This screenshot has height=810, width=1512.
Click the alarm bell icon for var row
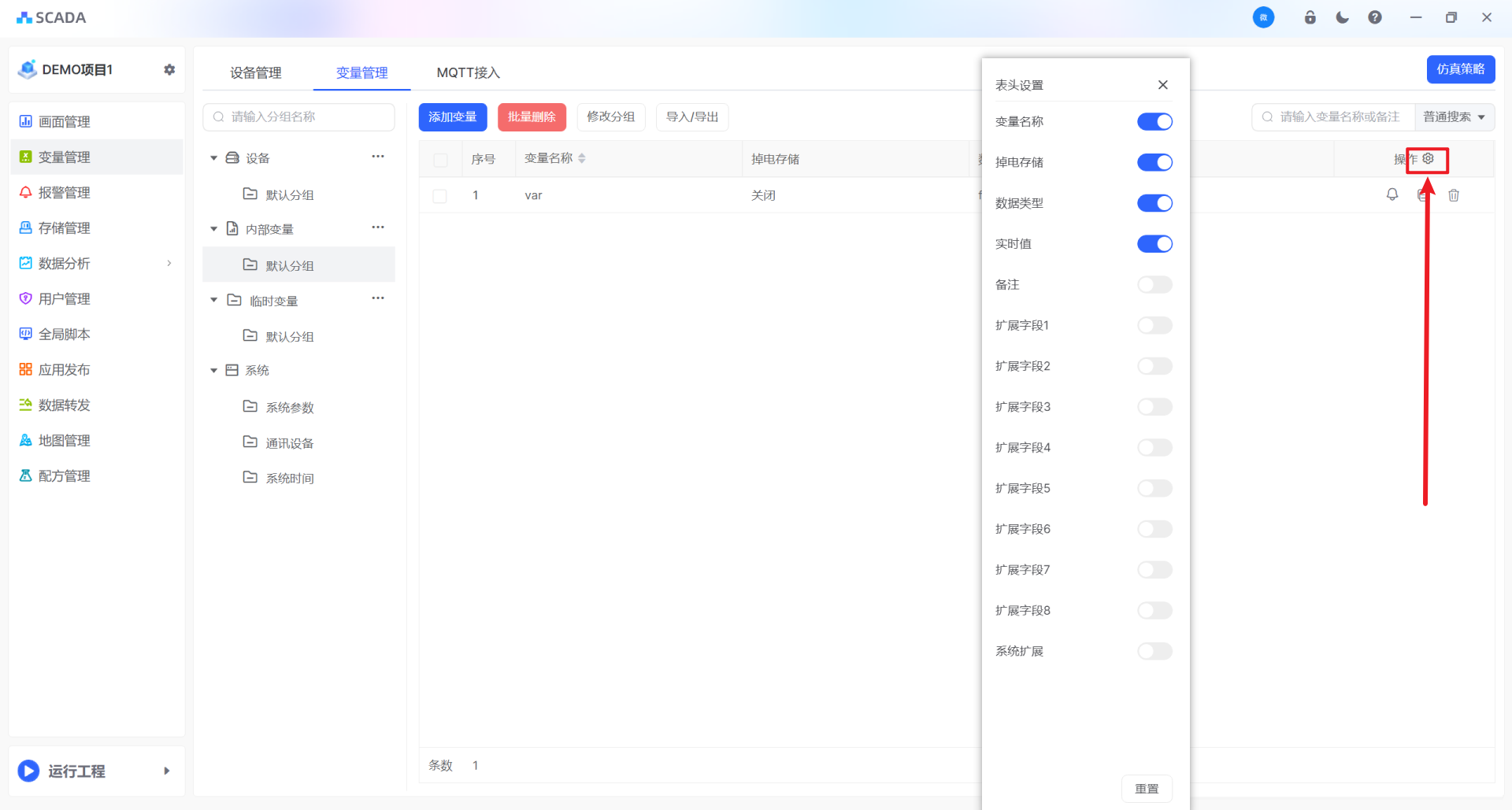pyautogui.click(x=1392, y=194)
